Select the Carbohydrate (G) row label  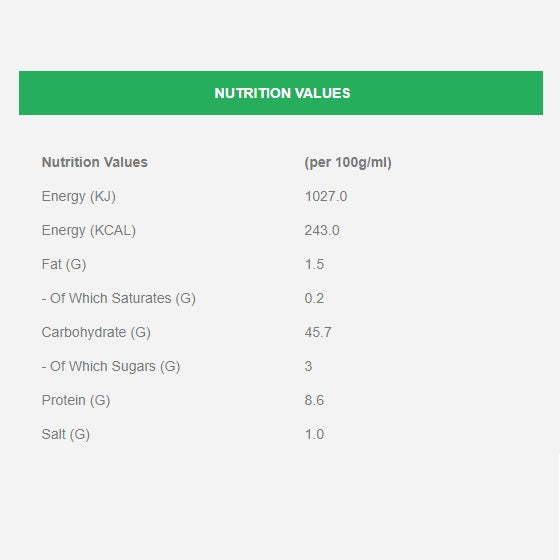(96, 332)
